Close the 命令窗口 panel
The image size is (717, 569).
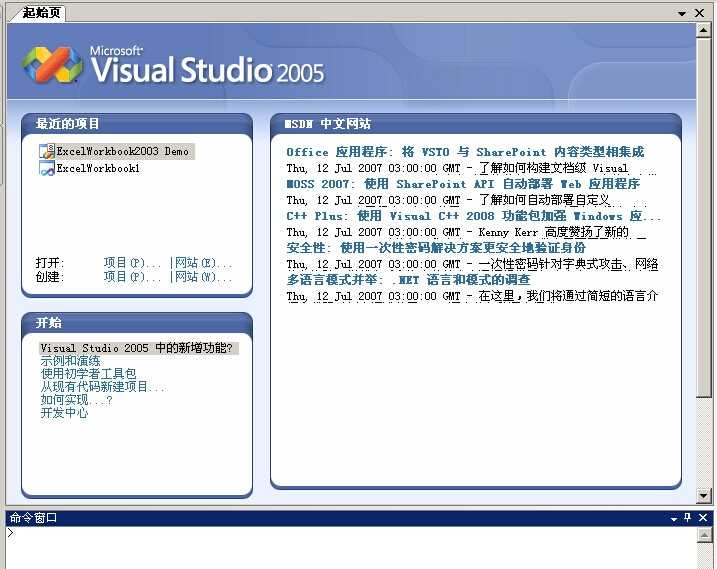pyautogui.click(x=703, y=517)
